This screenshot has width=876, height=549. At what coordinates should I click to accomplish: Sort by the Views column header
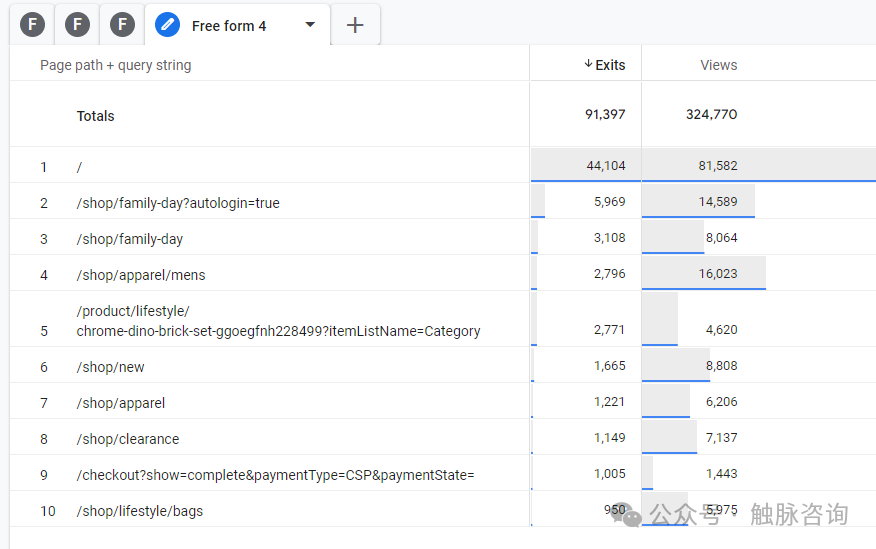pyautogui.click(x=718, y=65)
